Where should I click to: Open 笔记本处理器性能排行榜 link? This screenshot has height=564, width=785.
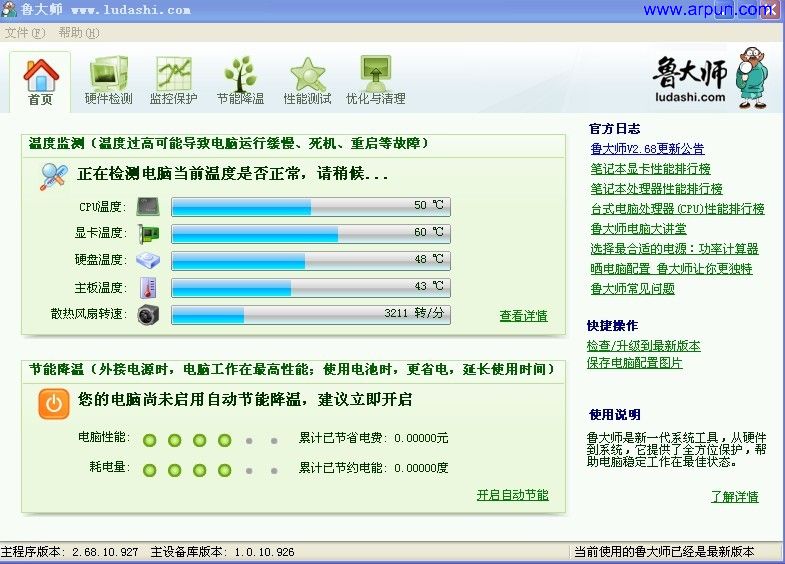coord(656,189)
